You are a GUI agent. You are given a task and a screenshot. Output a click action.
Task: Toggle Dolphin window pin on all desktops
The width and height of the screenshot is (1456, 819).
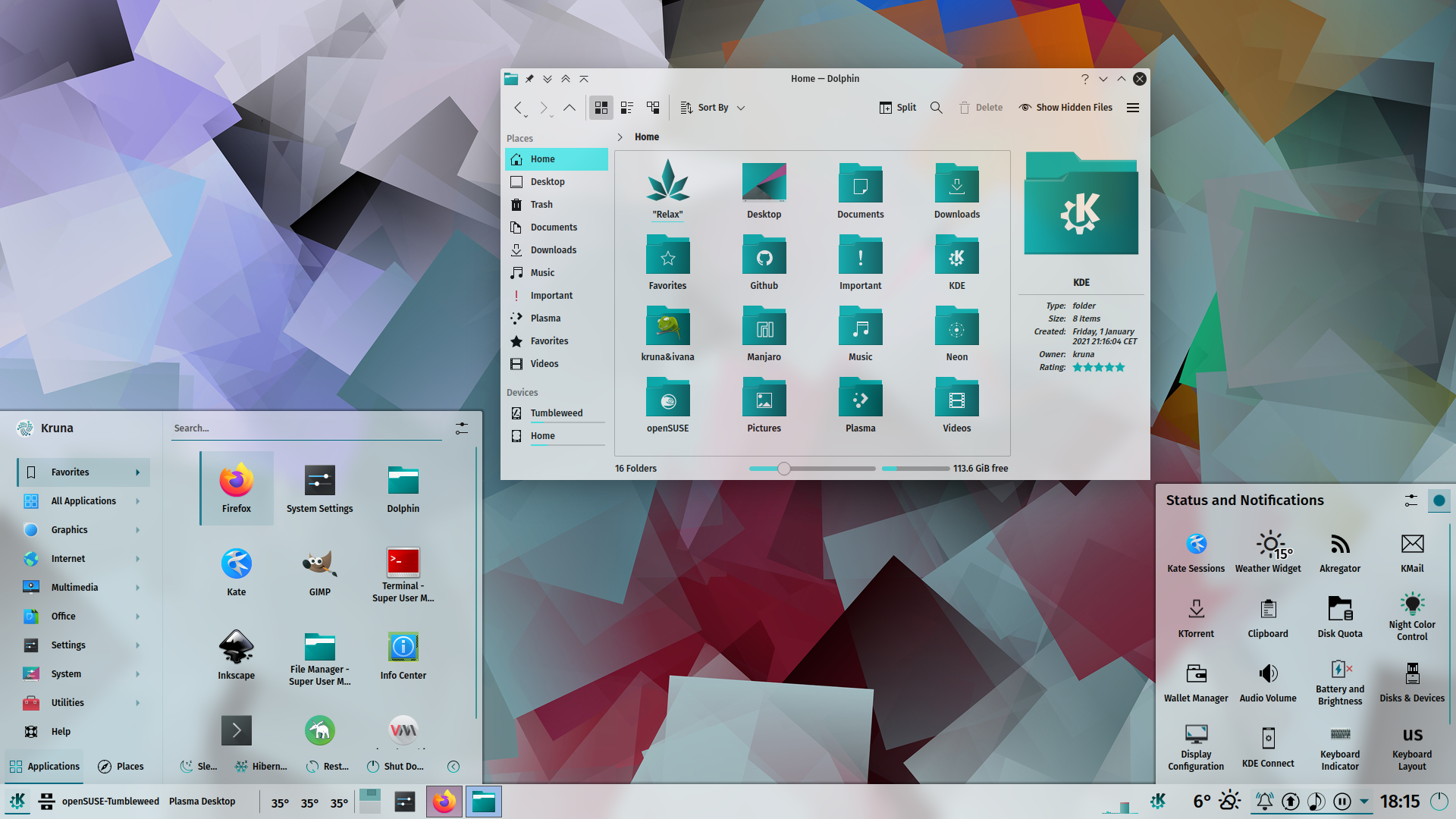click(529, 79)
